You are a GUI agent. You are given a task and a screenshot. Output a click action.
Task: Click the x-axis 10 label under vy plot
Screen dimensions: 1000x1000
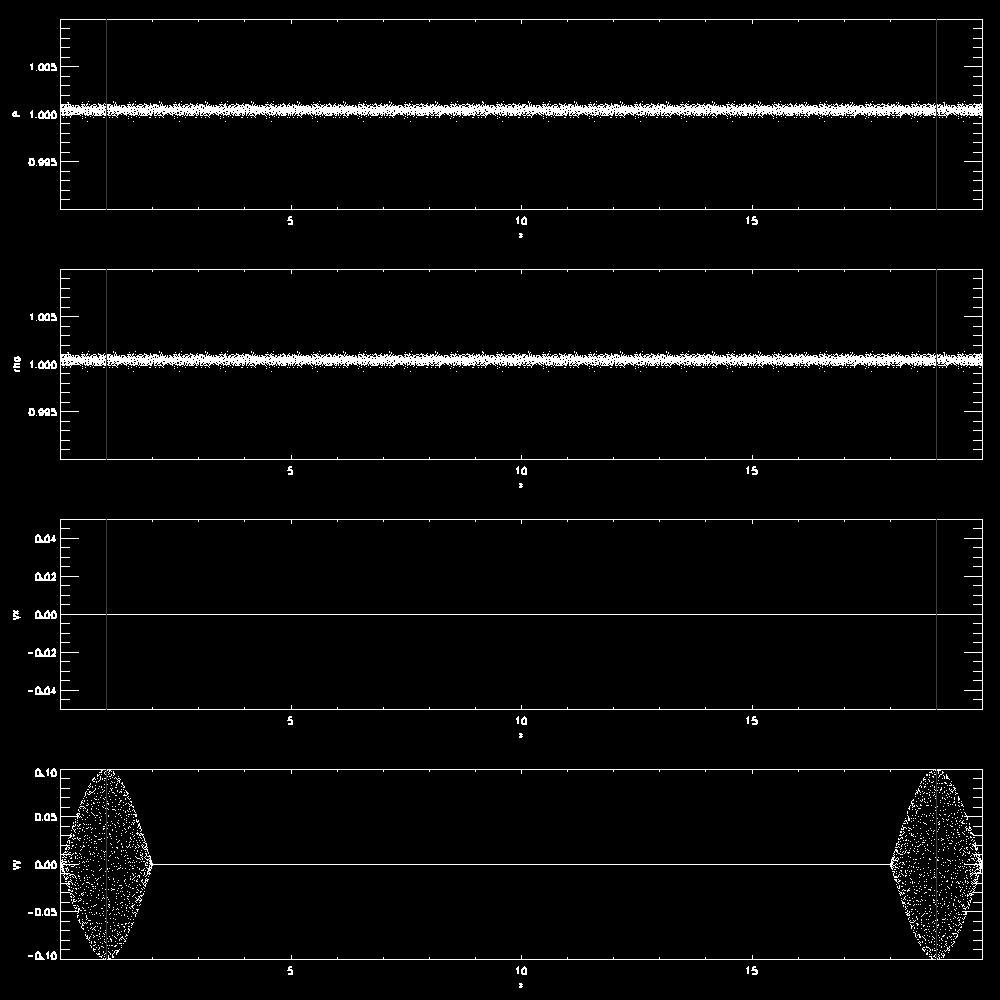coord(521,971)
